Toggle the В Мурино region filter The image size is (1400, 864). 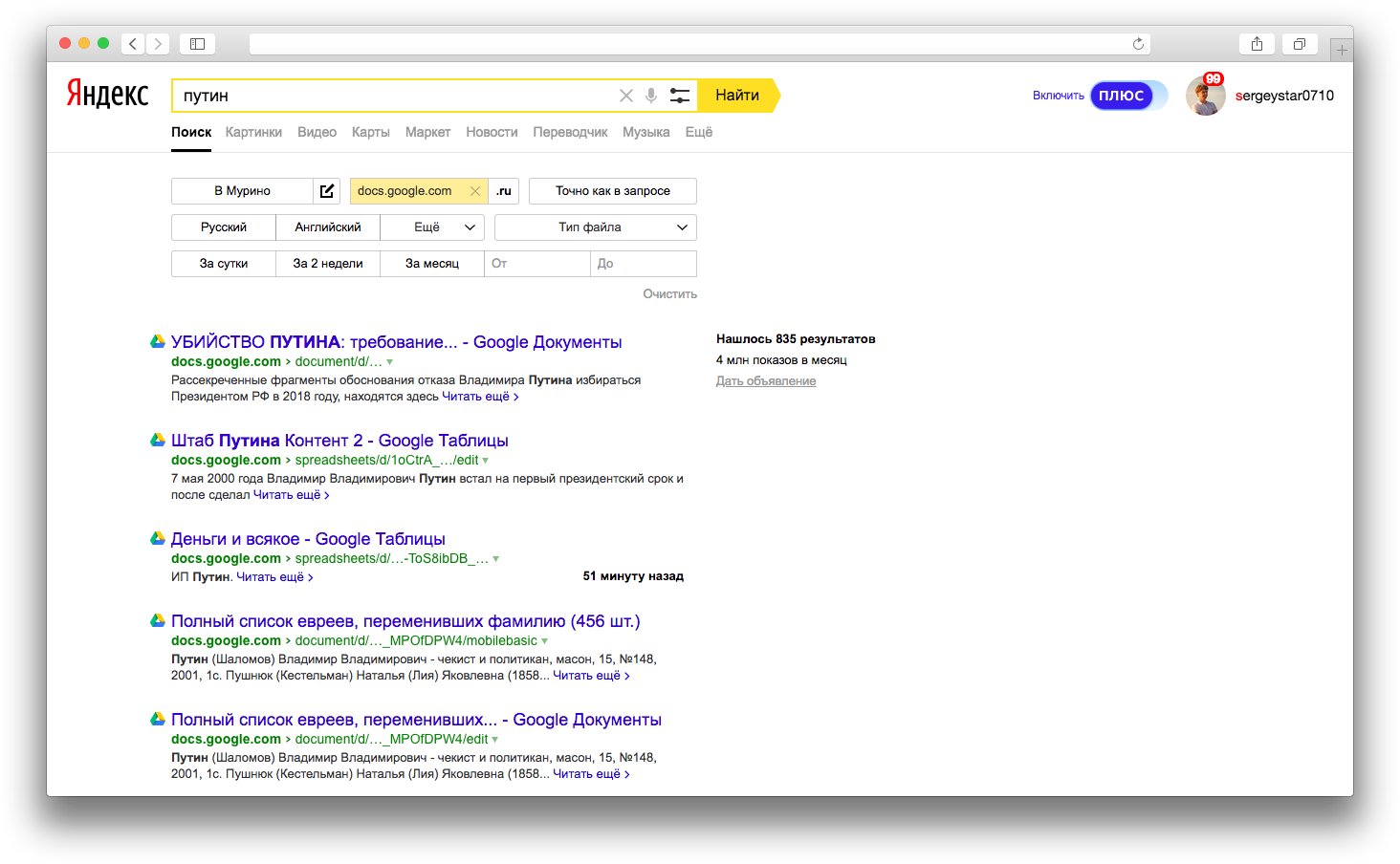tap(242, 191)
